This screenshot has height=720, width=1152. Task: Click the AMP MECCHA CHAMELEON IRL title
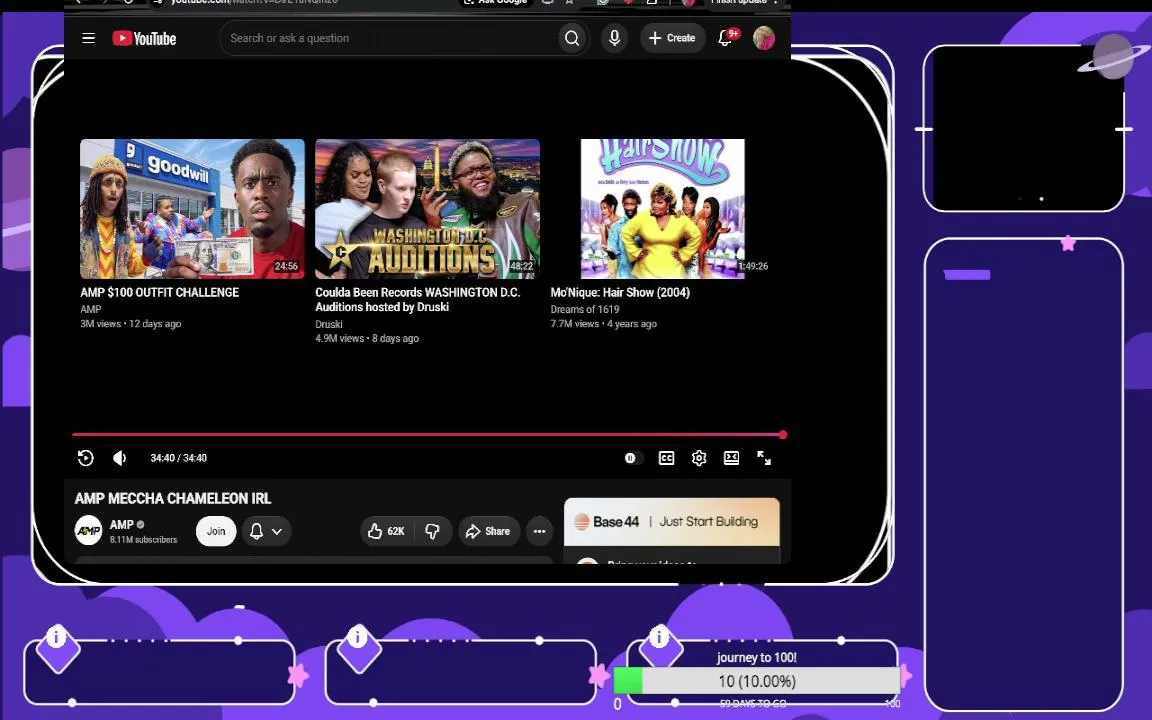tap(173, 499)
